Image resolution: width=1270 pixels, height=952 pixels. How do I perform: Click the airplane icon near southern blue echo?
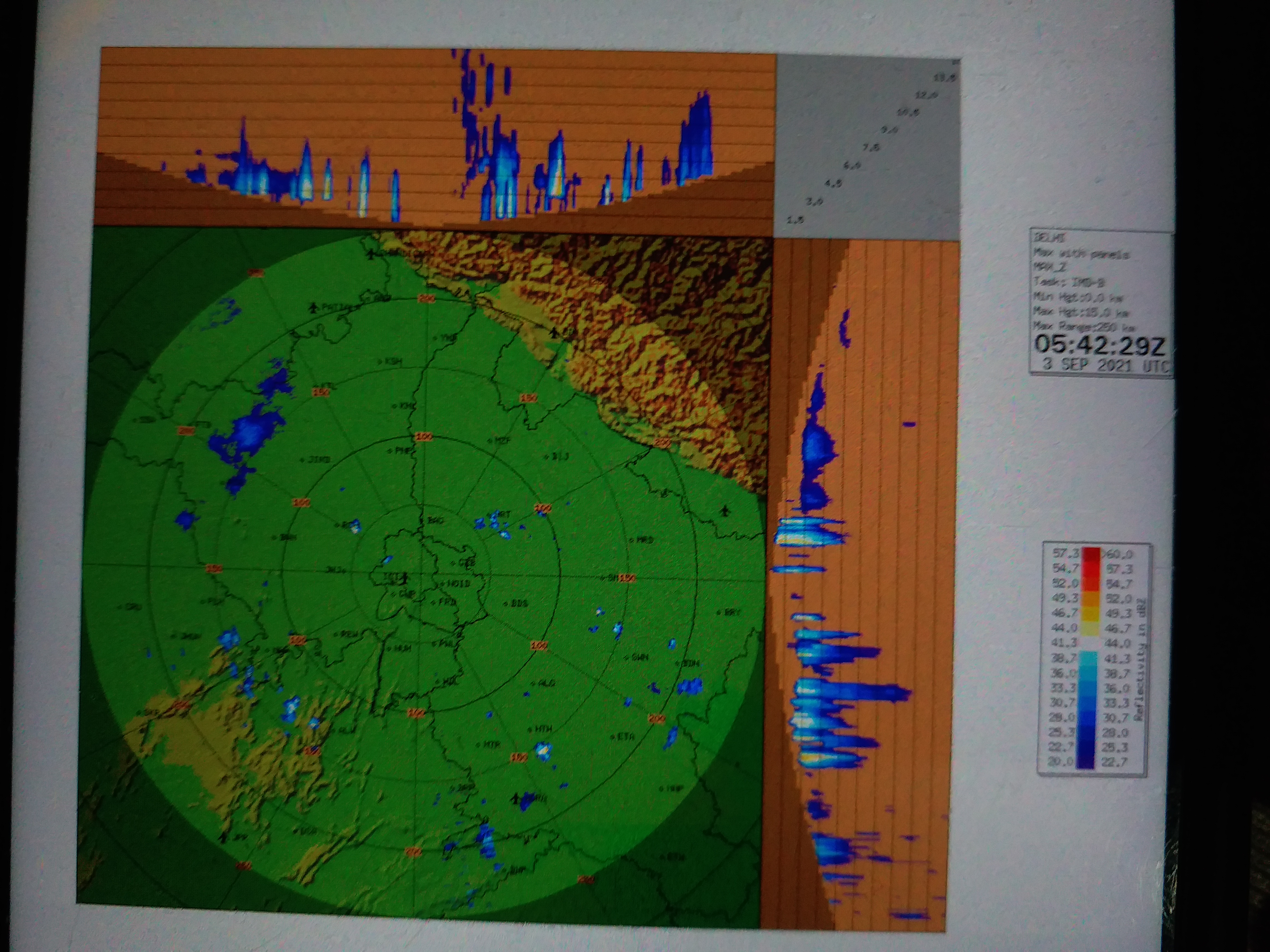tap(516, 798)
